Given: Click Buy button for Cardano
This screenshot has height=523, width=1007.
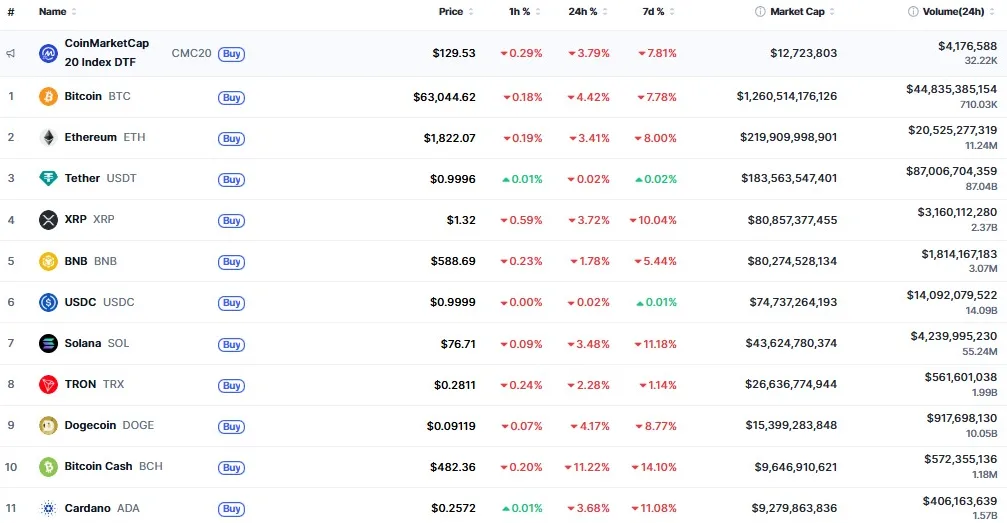Looking at the screenshot, I should click(x=231, y=509).
